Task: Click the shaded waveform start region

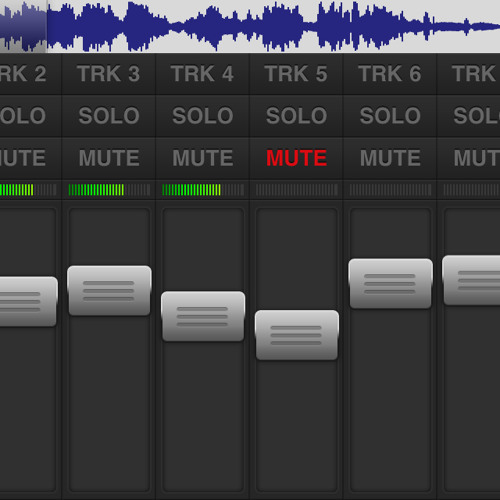Action: 23,26
